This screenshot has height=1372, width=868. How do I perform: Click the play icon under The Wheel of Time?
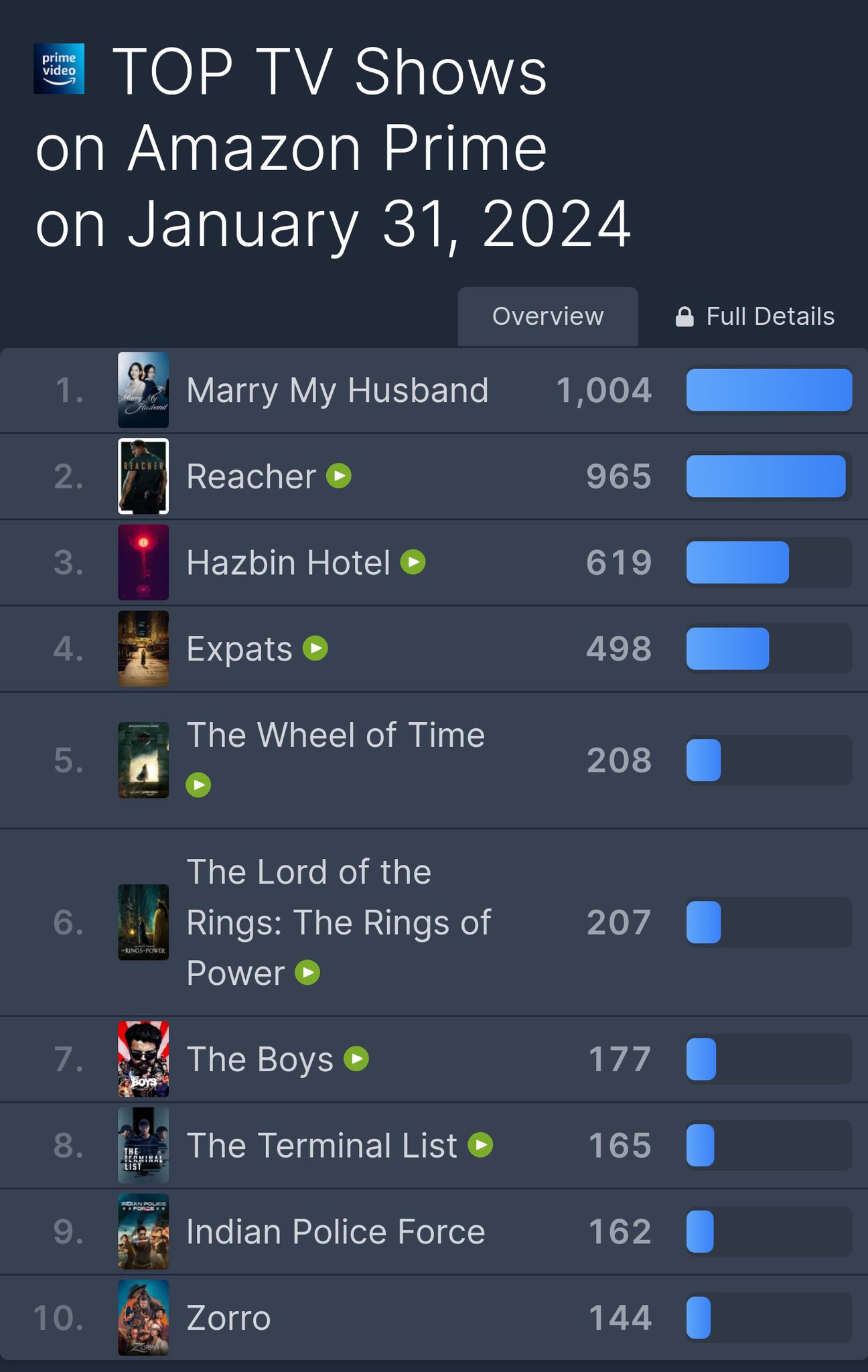(198, 785)
